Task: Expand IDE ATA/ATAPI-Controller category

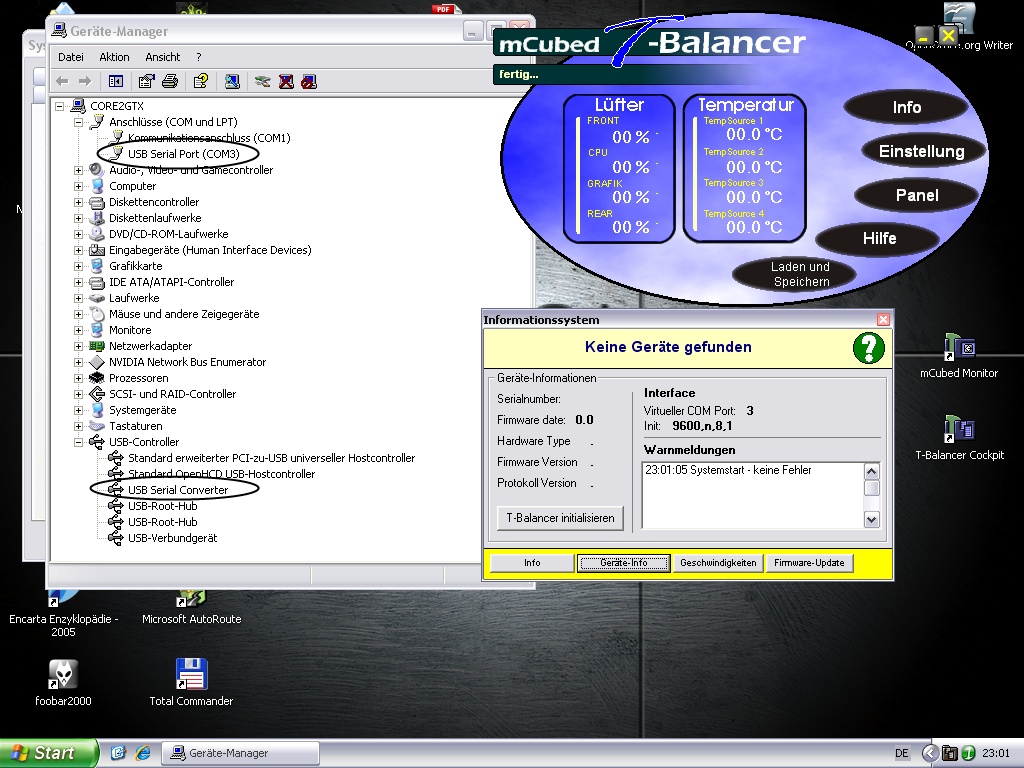Action: tap(78, 282)
